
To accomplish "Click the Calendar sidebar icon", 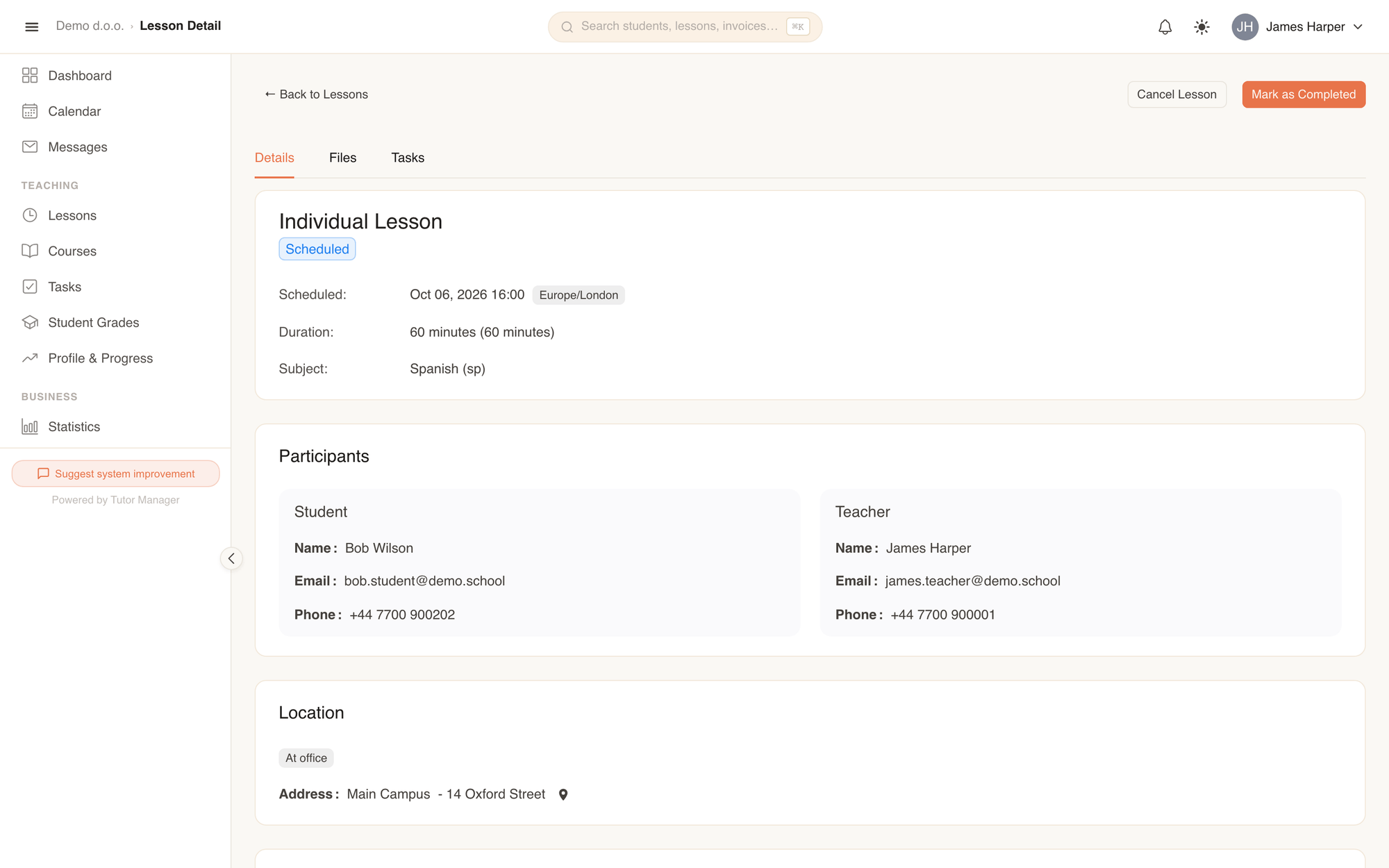I will 30,111.
